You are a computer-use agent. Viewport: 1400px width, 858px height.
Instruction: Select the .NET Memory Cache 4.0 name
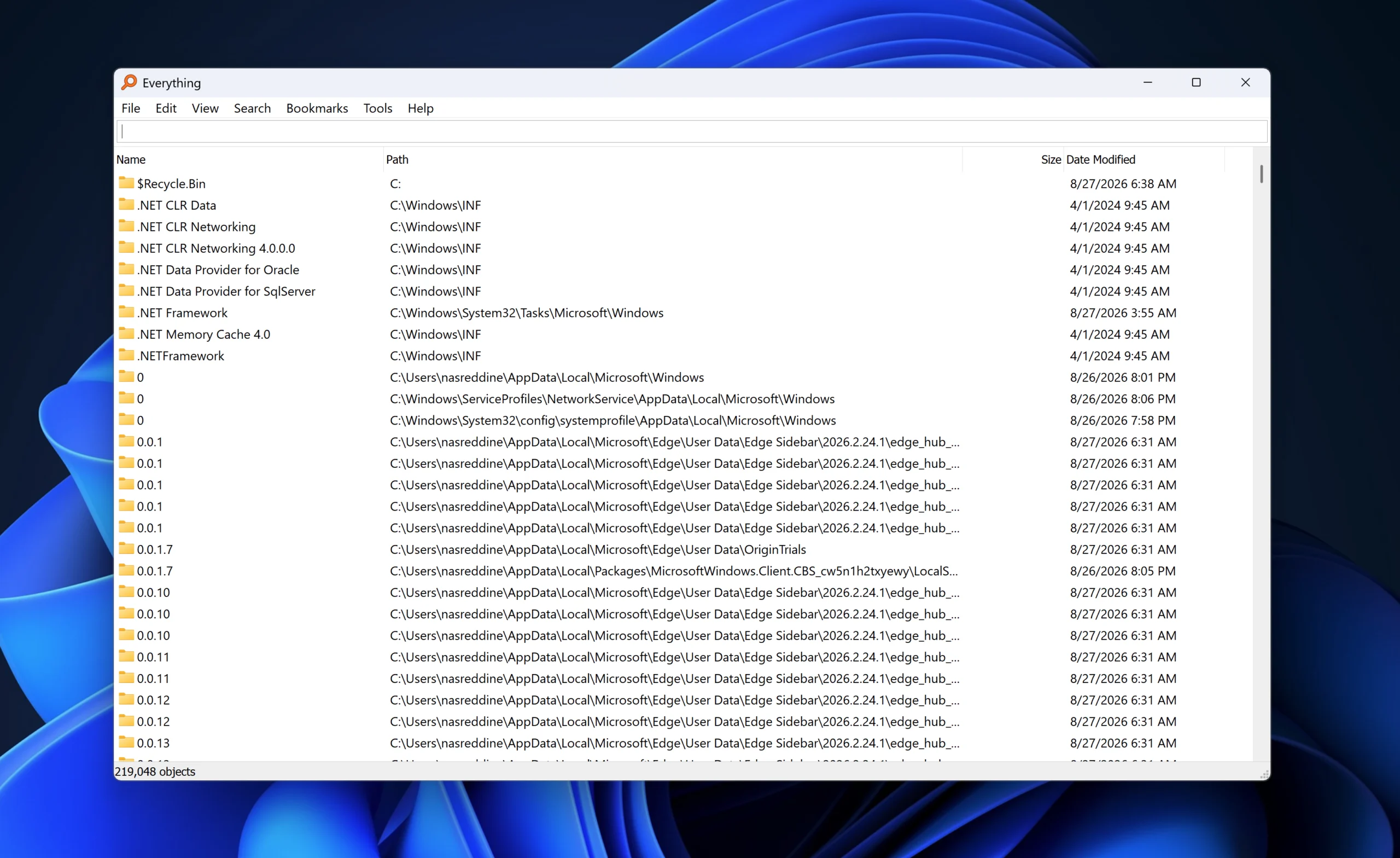(203, 334)
